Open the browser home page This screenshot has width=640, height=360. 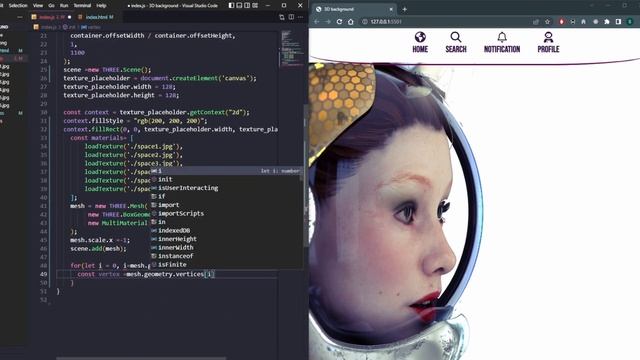coord(351,22)
